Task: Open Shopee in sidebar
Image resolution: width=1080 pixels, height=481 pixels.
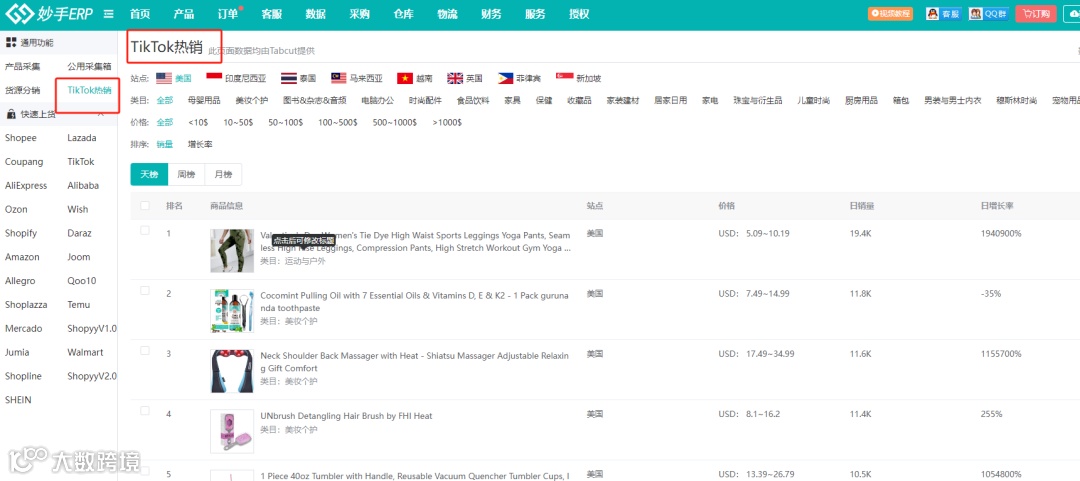Action: pos(21,138)
